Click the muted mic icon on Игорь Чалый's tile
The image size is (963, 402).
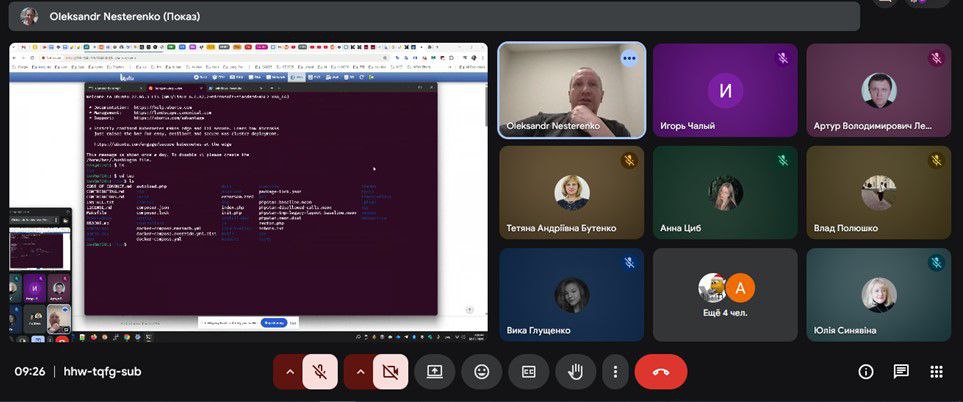tap(782, 58)
